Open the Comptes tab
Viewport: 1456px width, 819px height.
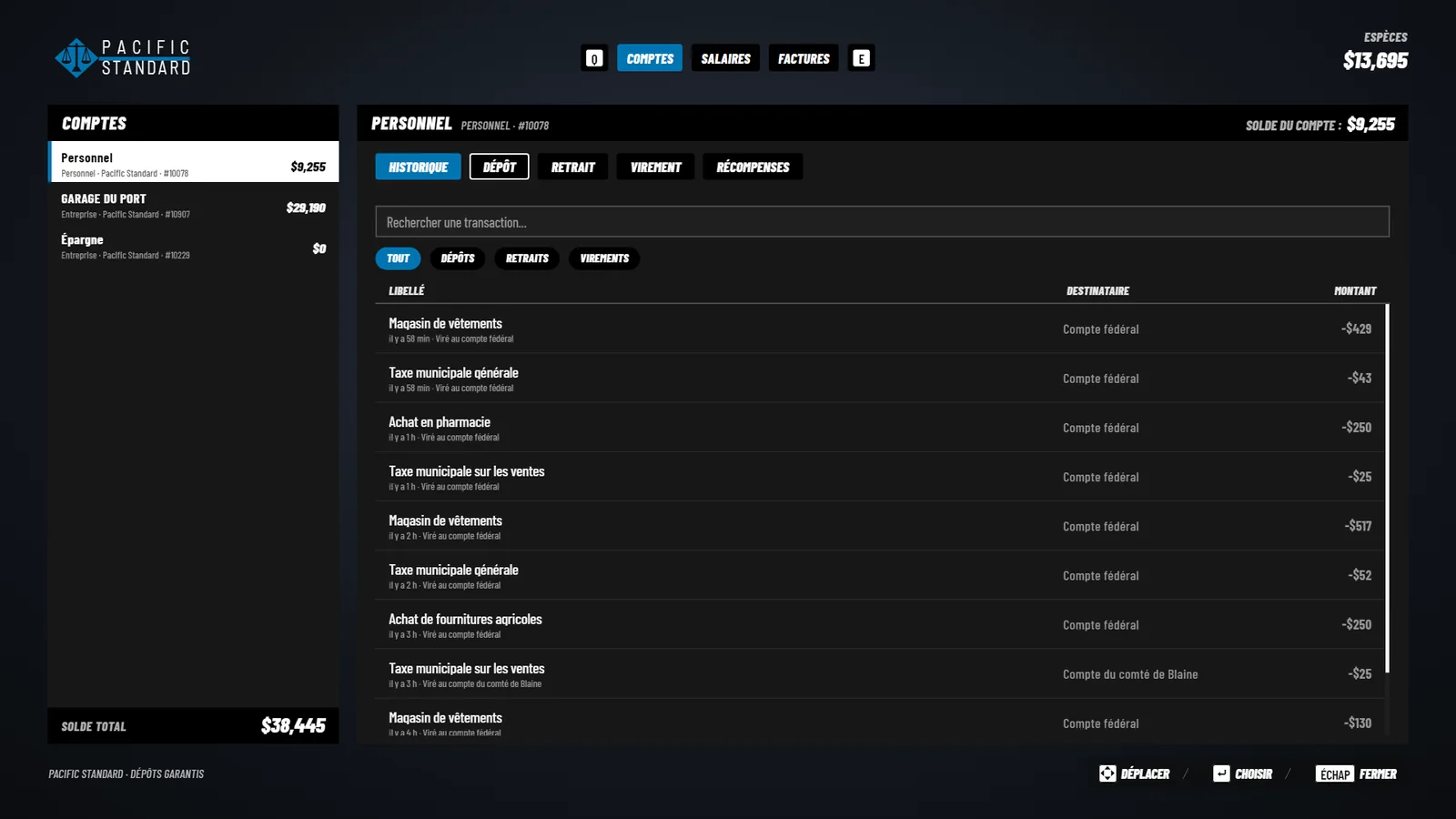coord(650,58)
